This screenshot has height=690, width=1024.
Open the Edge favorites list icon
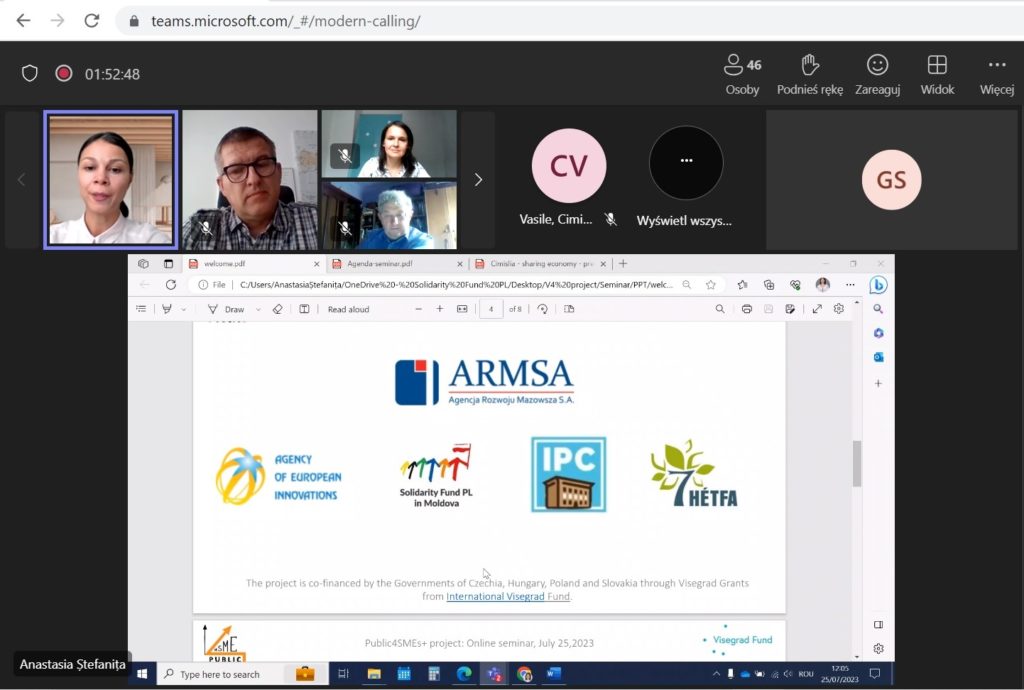(x=743, y=285)
